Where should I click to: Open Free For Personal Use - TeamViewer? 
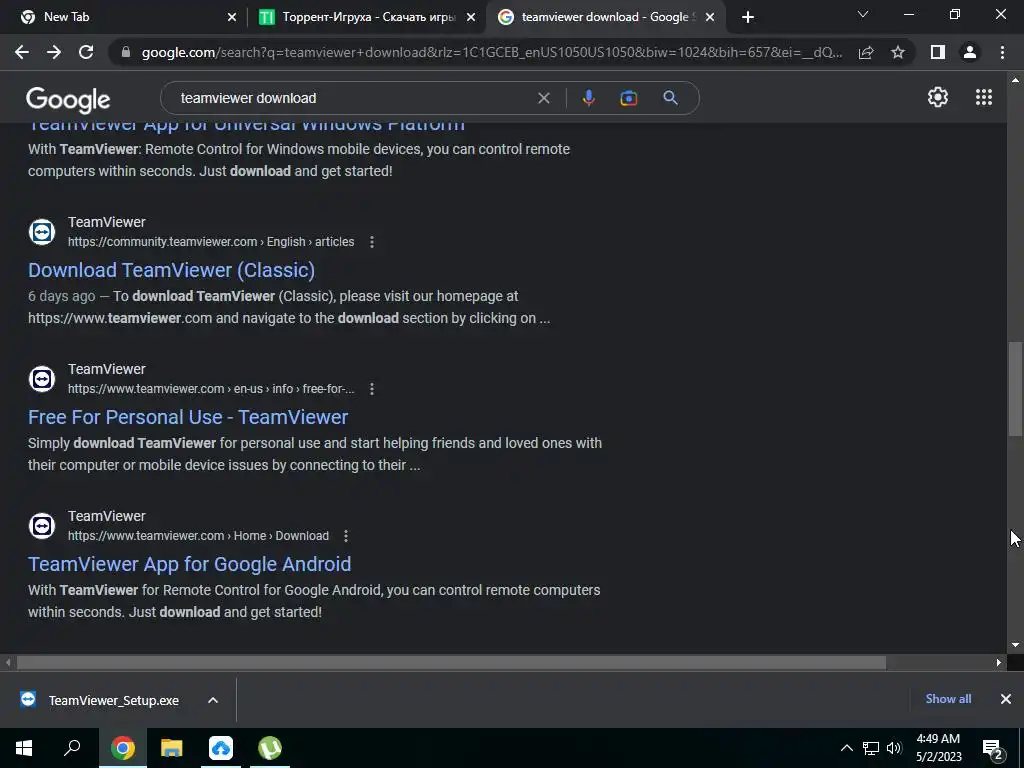(x=188, y=417)
